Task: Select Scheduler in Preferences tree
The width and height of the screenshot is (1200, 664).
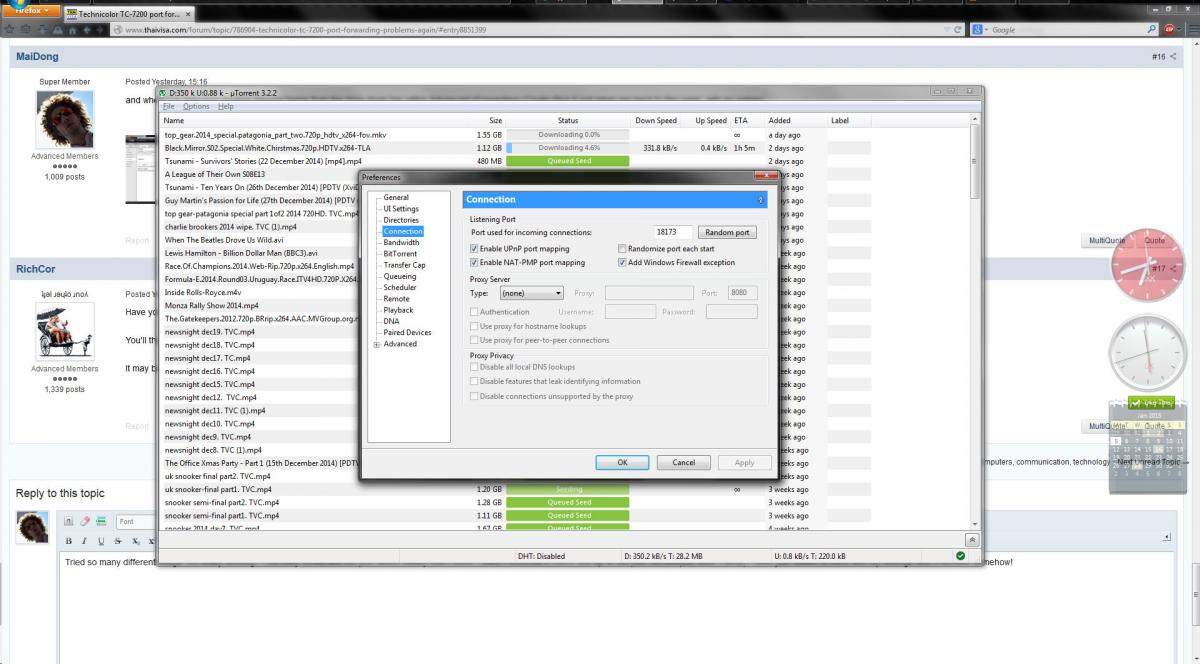Action: click(x=400, y=287)
